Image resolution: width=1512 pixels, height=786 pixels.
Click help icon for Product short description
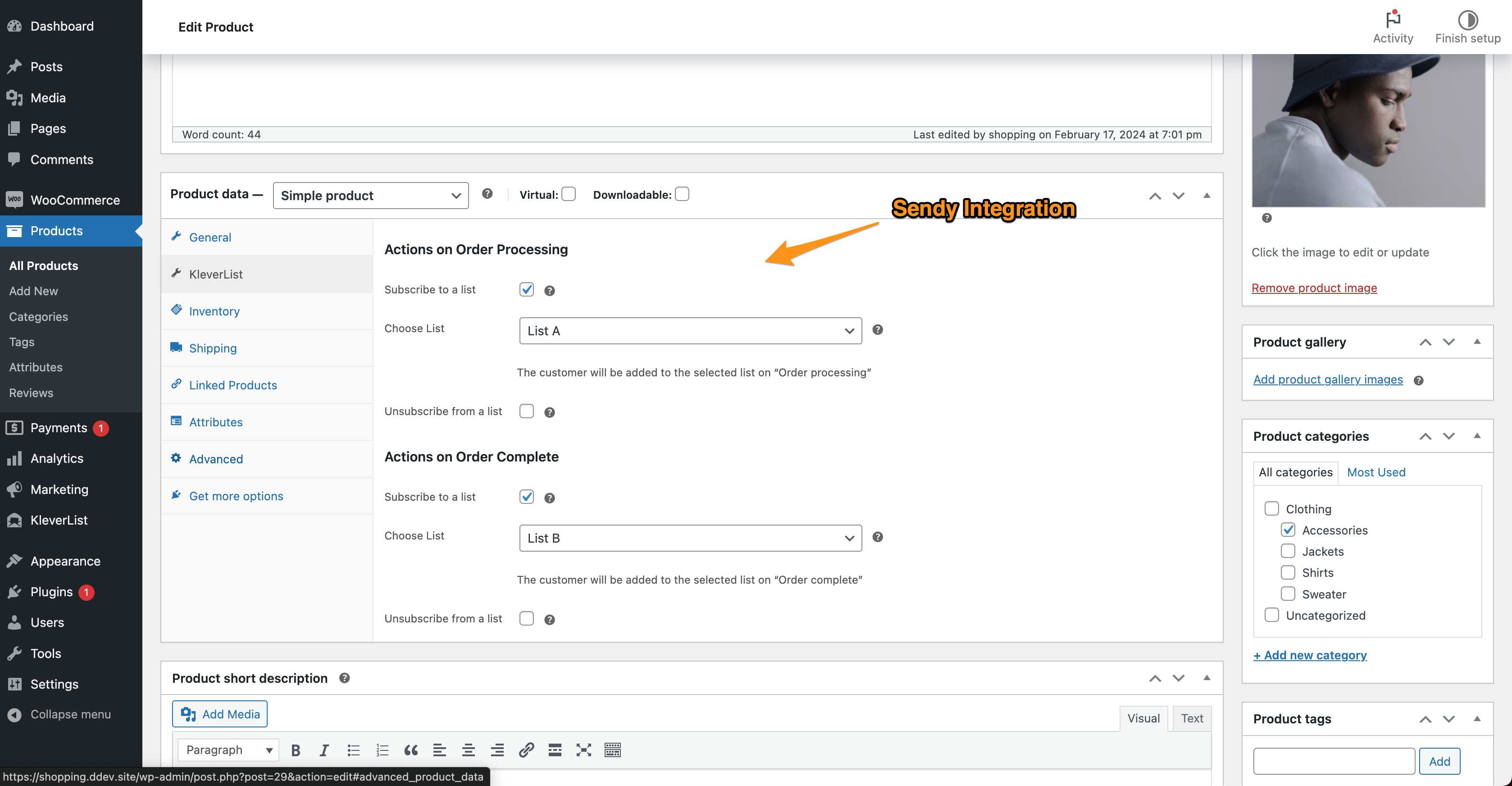(345, 677)
